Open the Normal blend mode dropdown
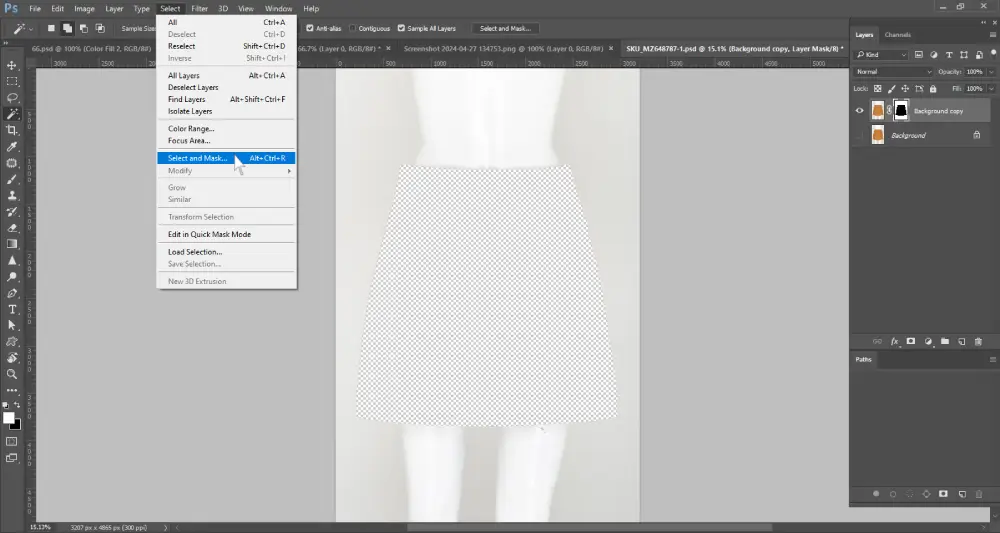The image size is (1000, 533). [x=893, y=72]
